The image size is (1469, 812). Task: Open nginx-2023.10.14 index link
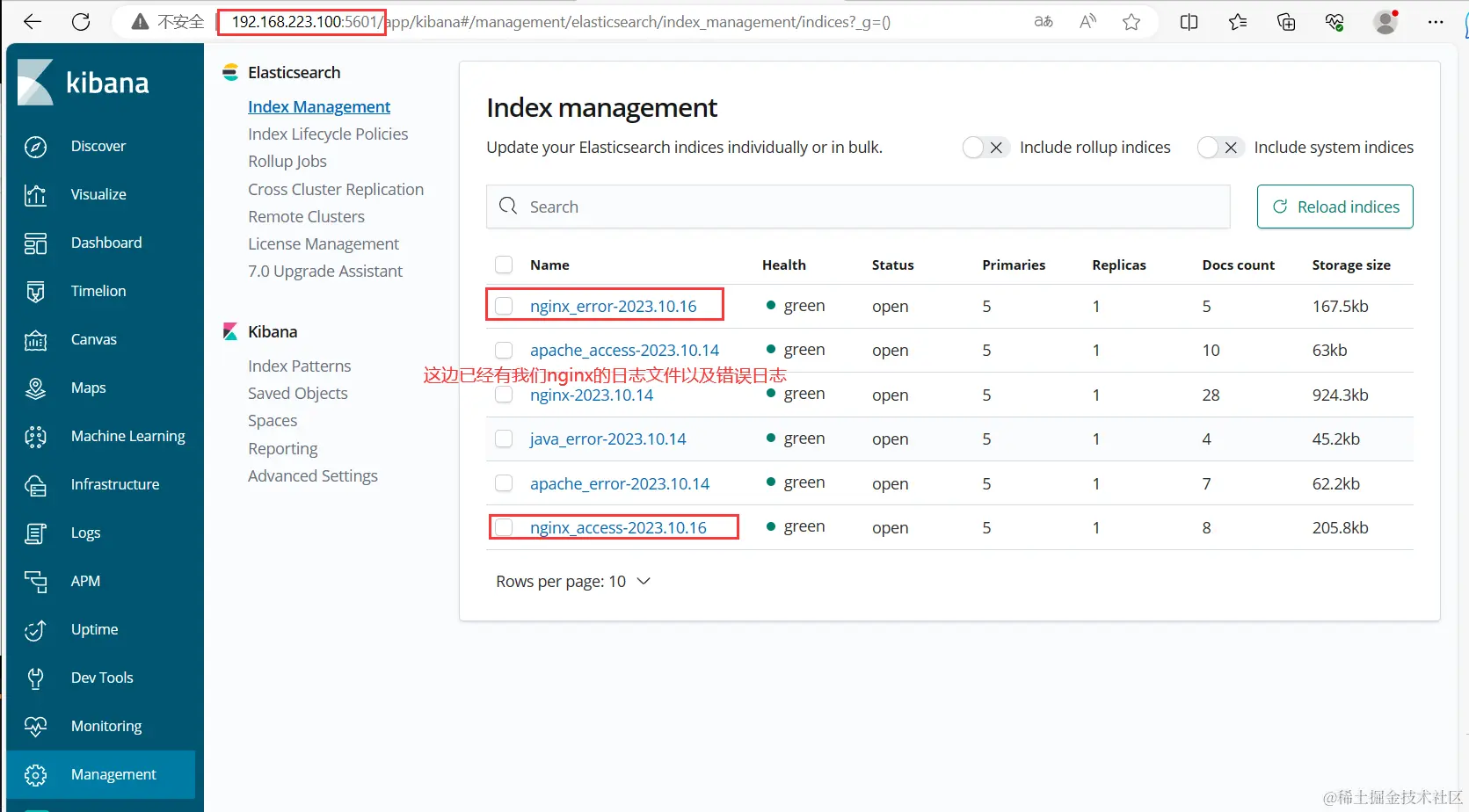(x=592, y=395)
